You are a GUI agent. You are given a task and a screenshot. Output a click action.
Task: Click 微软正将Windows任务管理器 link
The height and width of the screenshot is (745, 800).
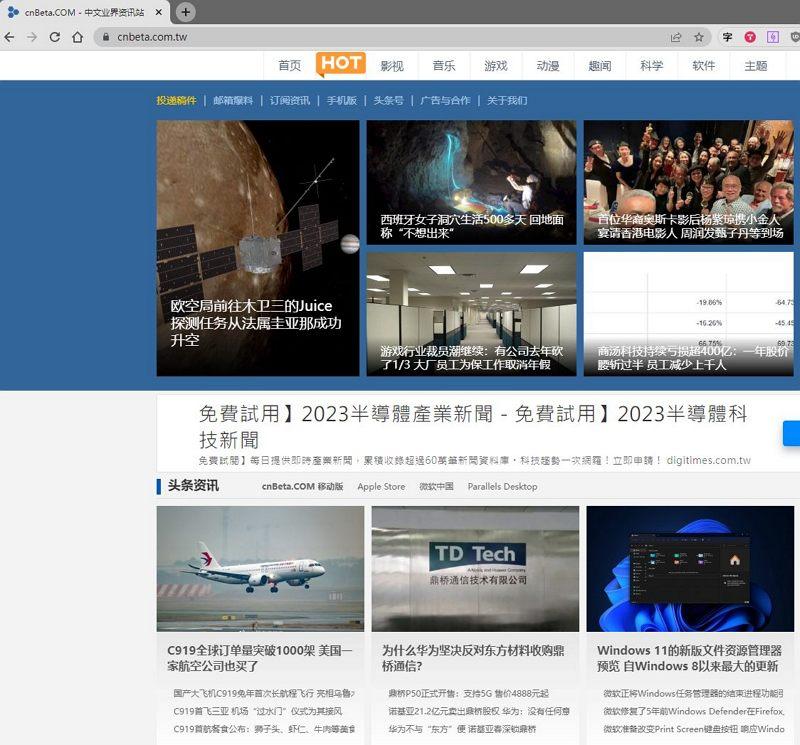(x=694, y=693)
